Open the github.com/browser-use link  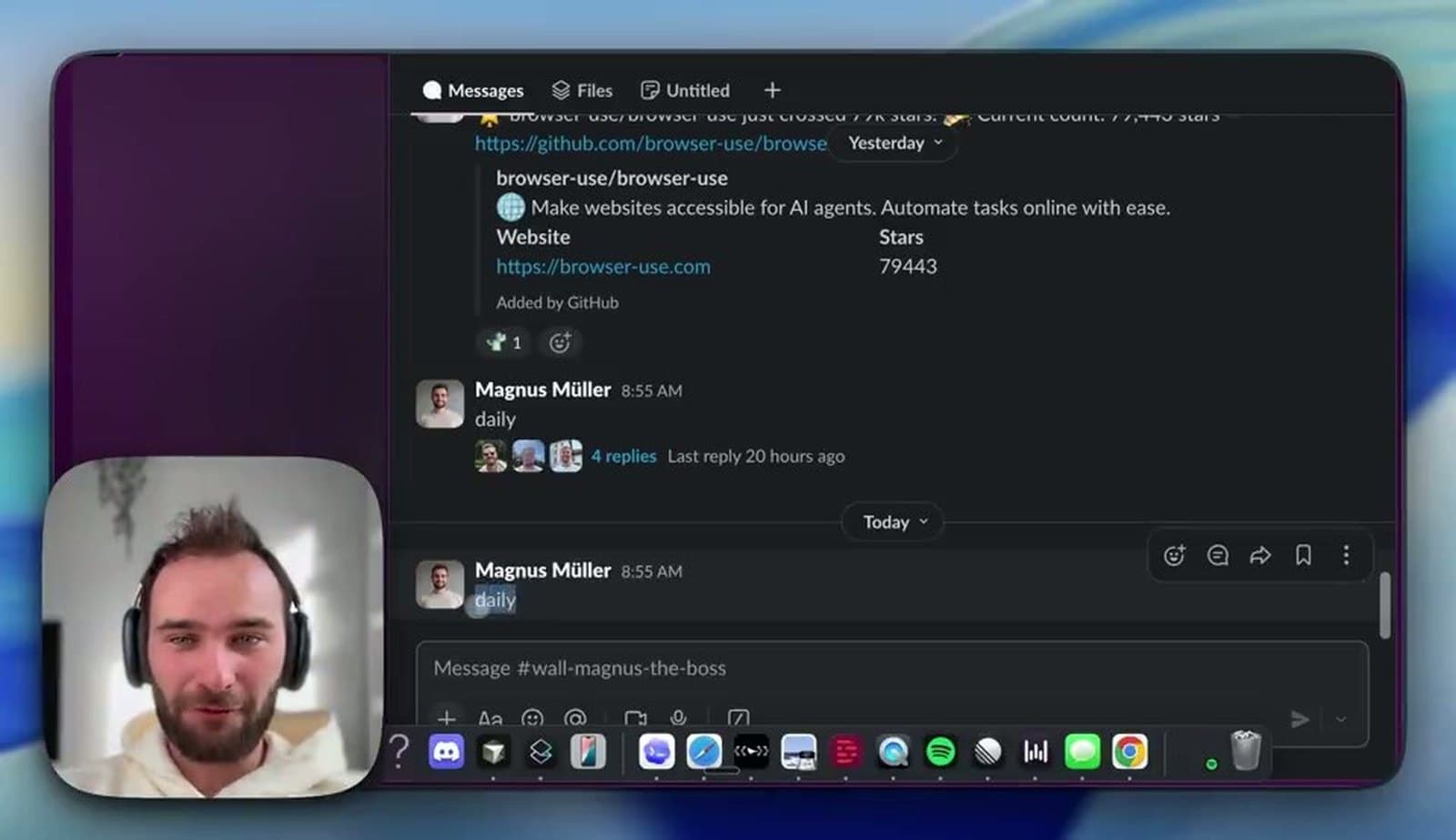tap(651, 143)
